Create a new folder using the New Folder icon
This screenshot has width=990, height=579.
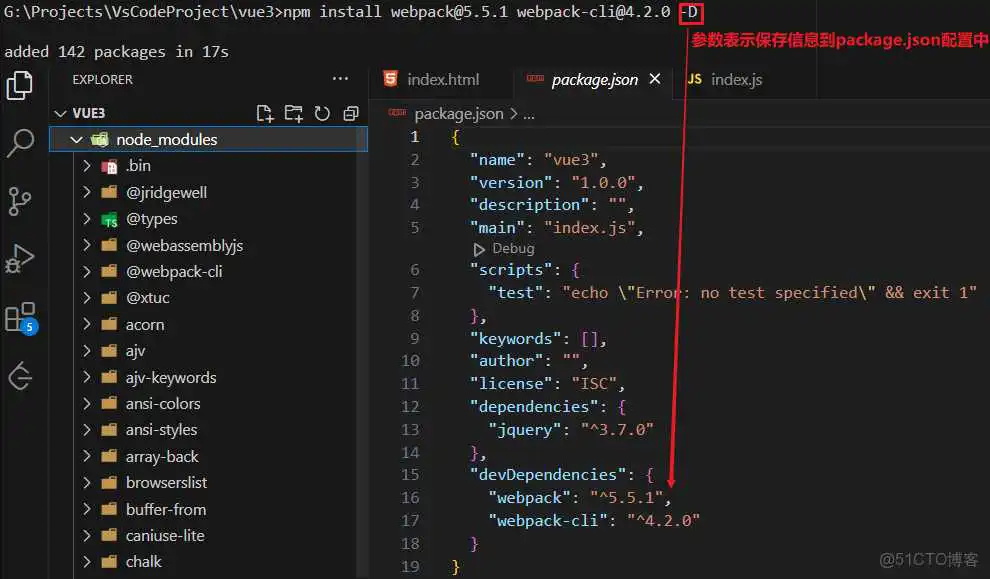(x=293, y=113)
